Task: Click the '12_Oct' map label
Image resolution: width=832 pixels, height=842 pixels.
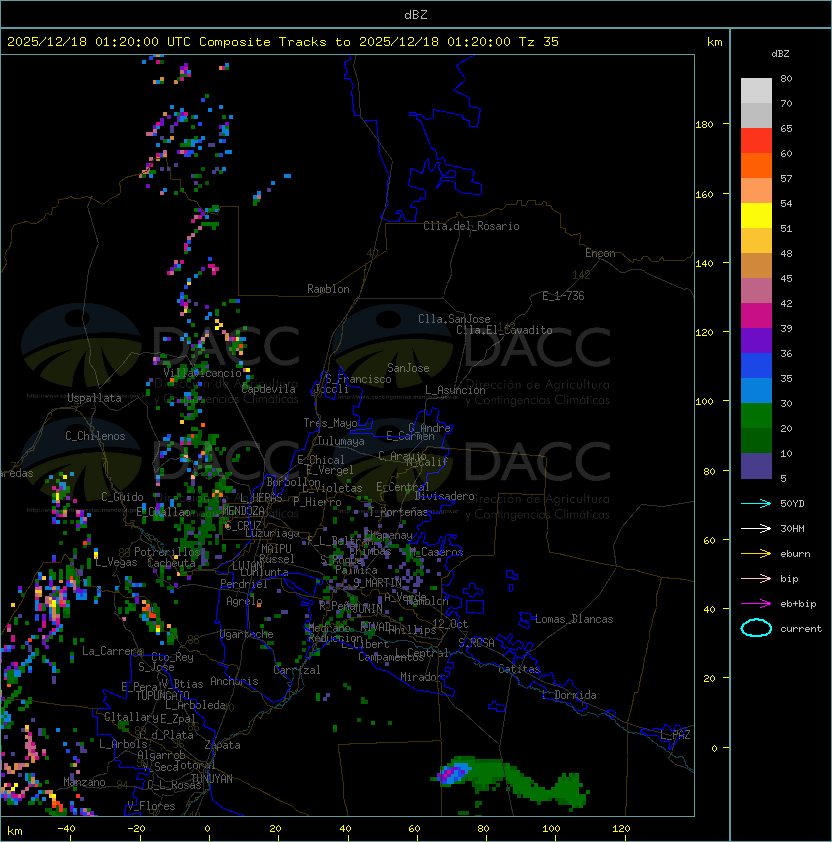Action: pos(450,624)
